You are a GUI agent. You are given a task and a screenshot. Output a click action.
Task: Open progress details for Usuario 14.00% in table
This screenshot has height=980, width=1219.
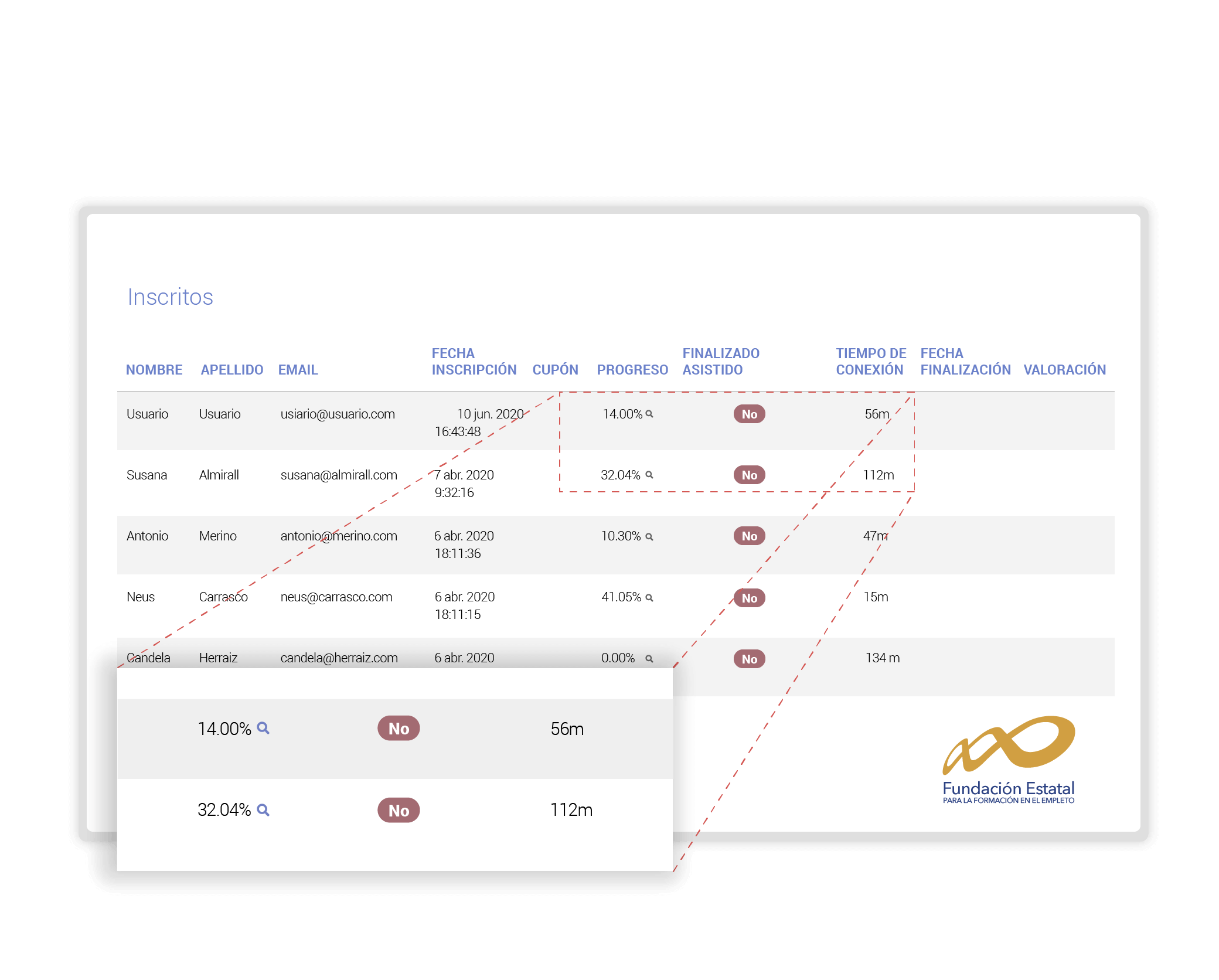coord(649,414)
